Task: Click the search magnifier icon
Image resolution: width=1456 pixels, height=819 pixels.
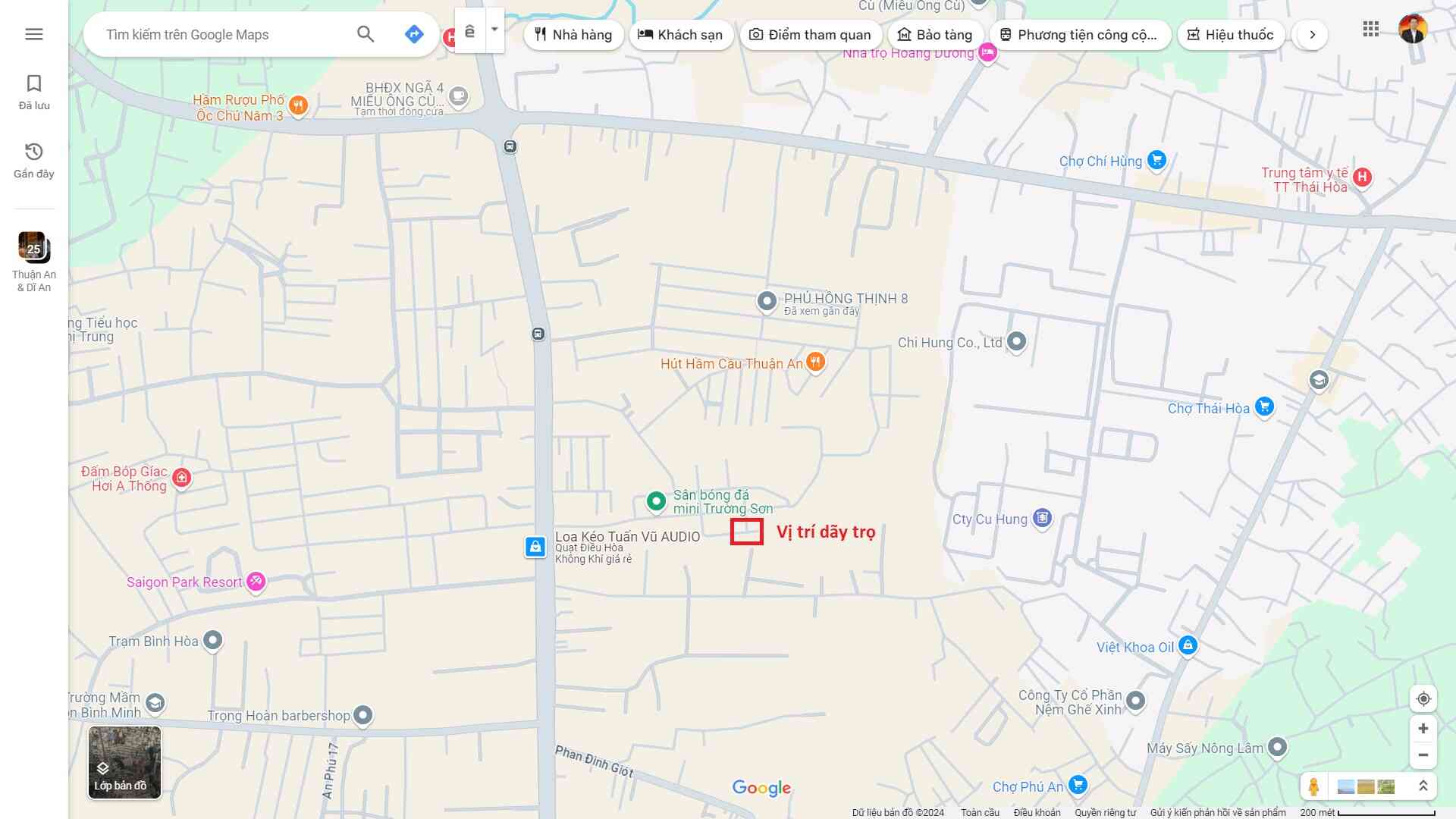Action: [366, 34]
